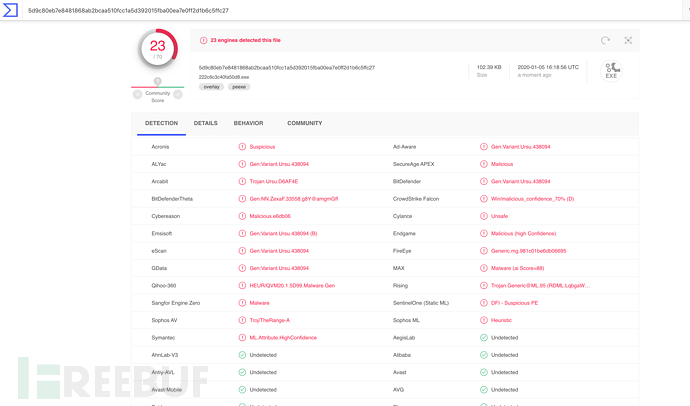
Task: Click the Endgame 'Malicious (high Confidence)' result
Action: (x=524, y=234)
